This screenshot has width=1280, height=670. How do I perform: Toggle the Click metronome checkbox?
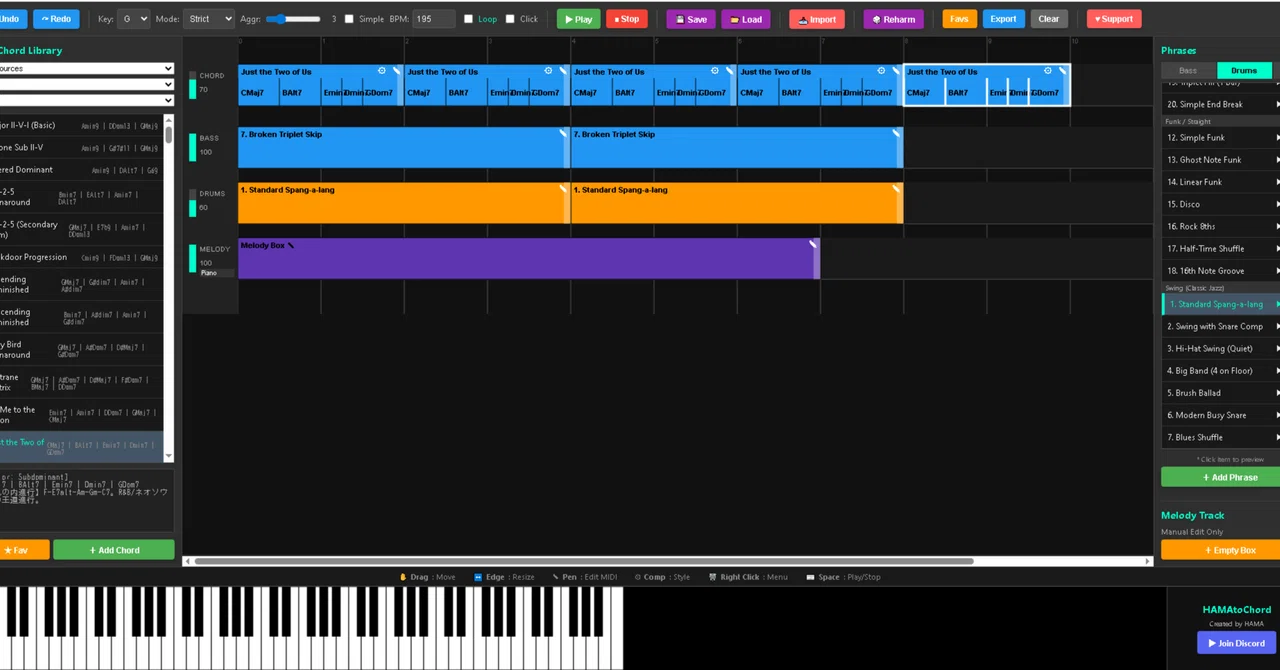coord(510,19)
